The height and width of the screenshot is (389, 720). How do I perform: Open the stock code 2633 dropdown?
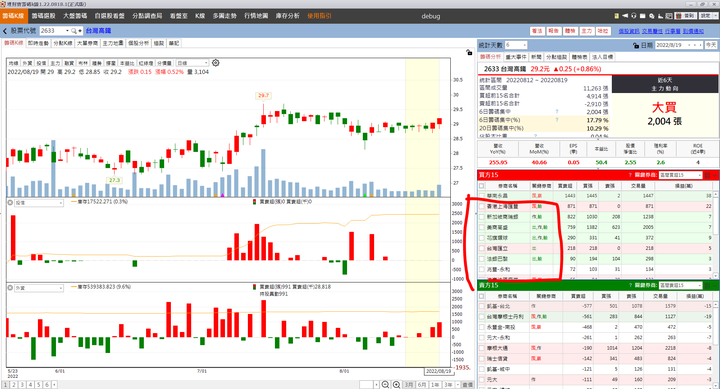pyautogui.click(x=67, y=31)
